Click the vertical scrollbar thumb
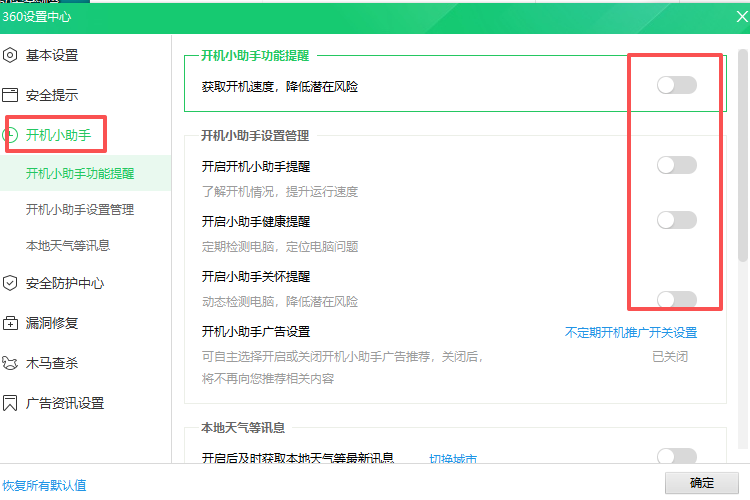 tap(742, 155)
